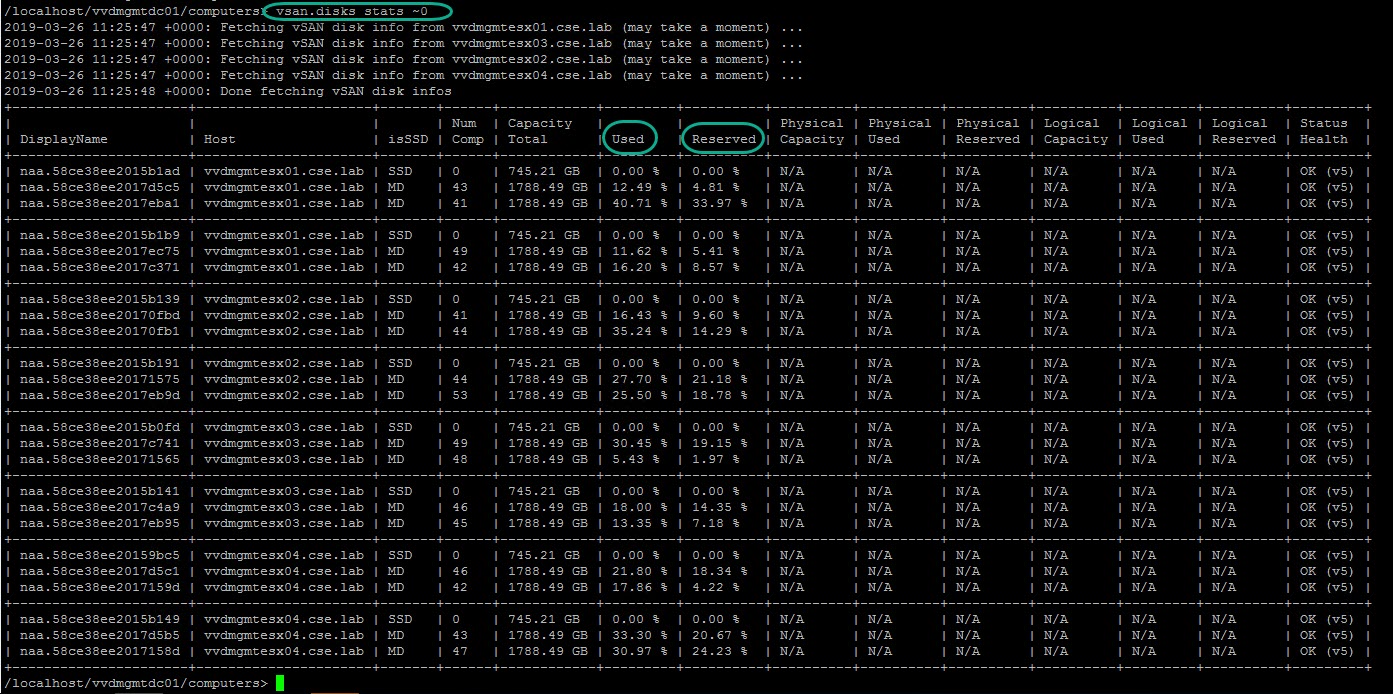Click the circled Reserved column header
The height and width of the screenshot is (694, 1393).
[723, 139]
